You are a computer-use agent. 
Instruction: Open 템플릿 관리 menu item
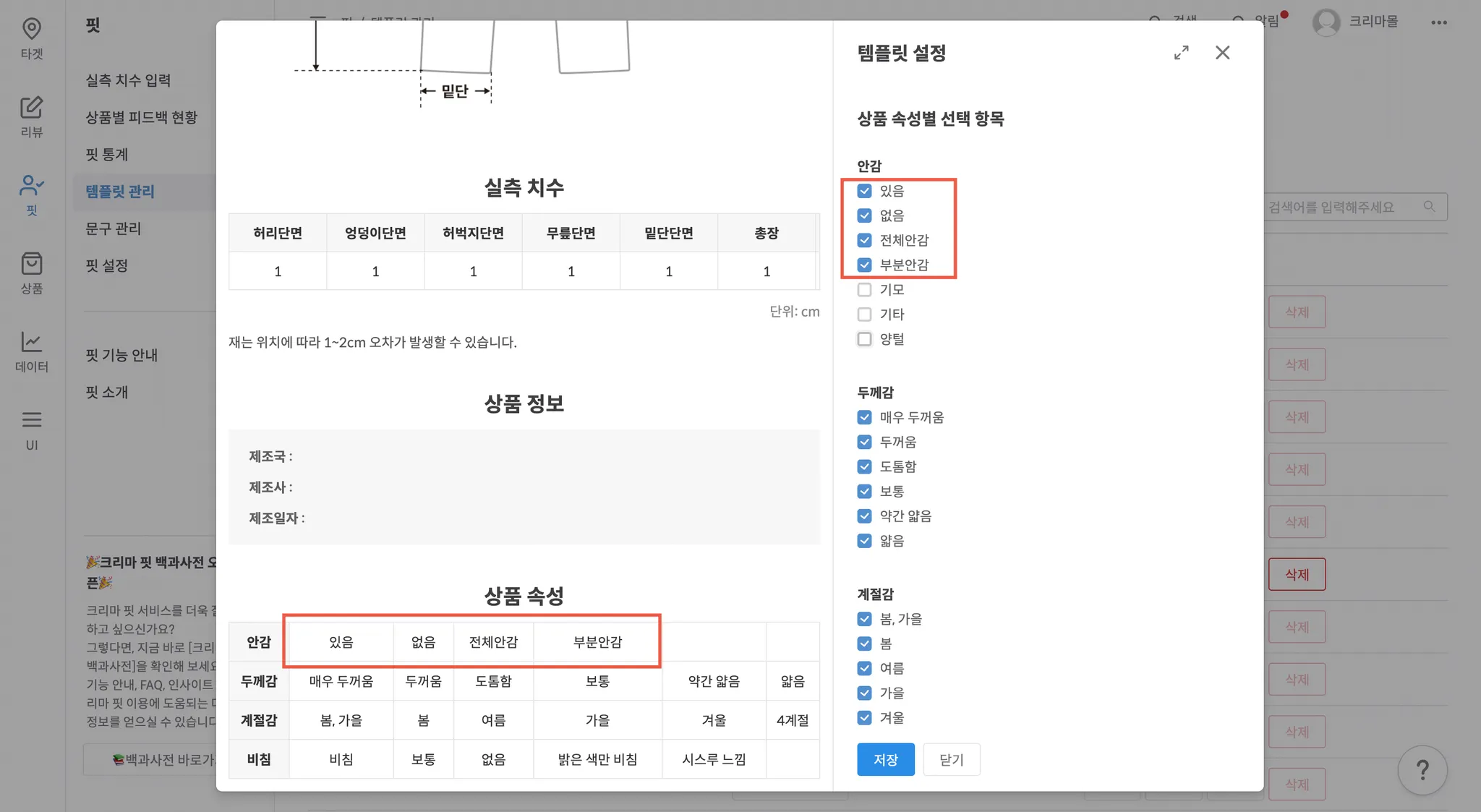(x=120, y=192)
